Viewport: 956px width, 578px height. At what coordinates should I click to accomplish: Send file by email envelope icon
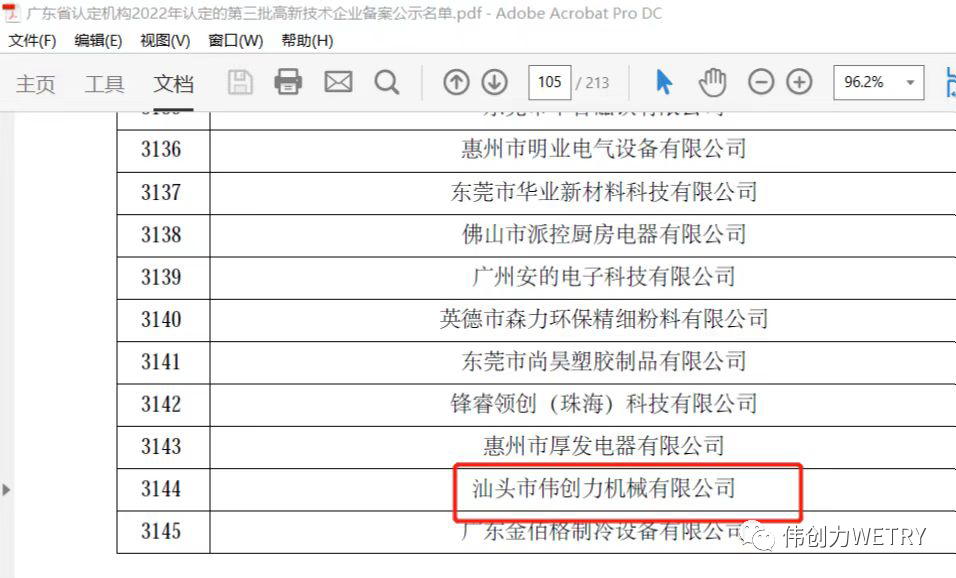(338, 82)
